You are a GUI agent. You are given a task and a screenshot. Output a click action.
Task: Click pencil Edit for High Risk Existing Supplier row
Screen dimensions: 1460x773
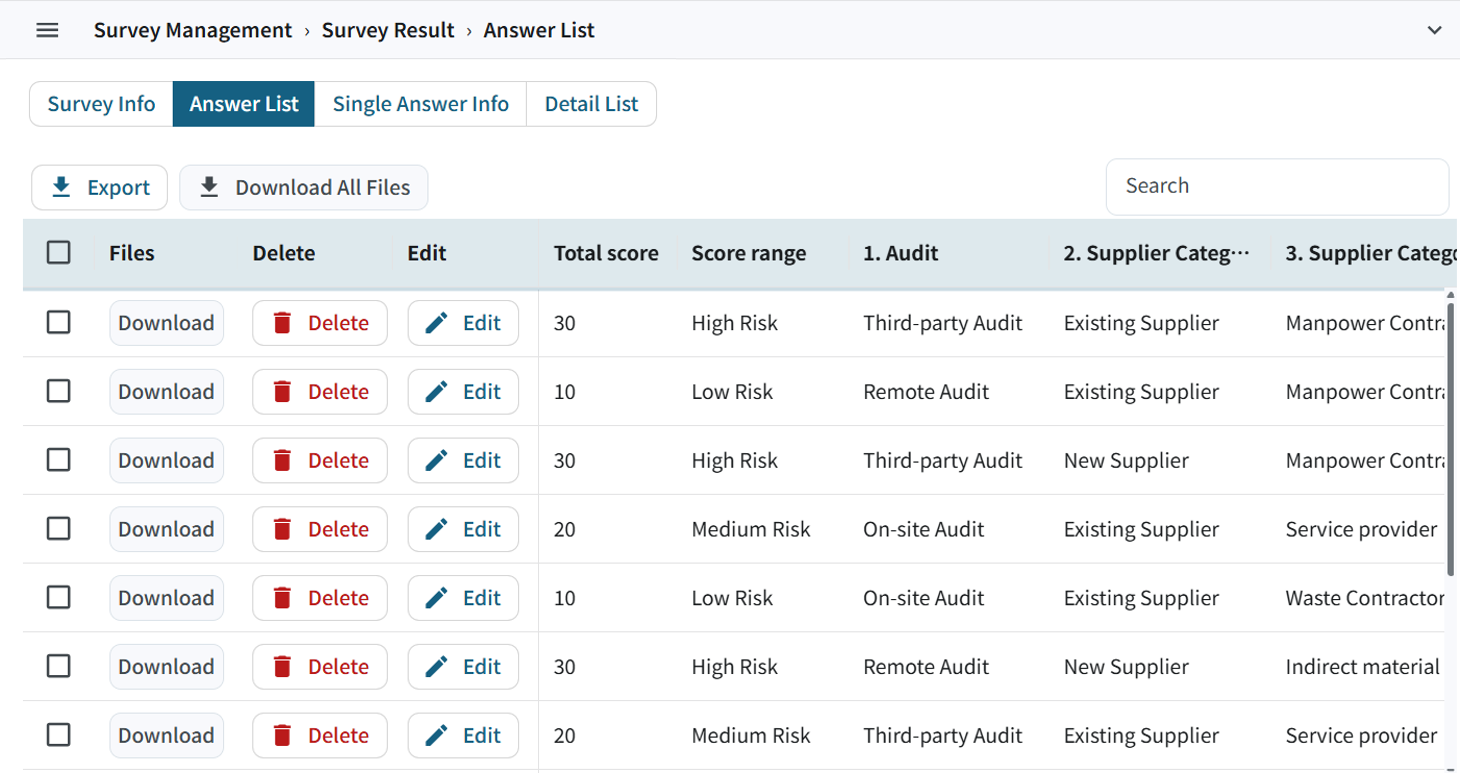(463, 323)
